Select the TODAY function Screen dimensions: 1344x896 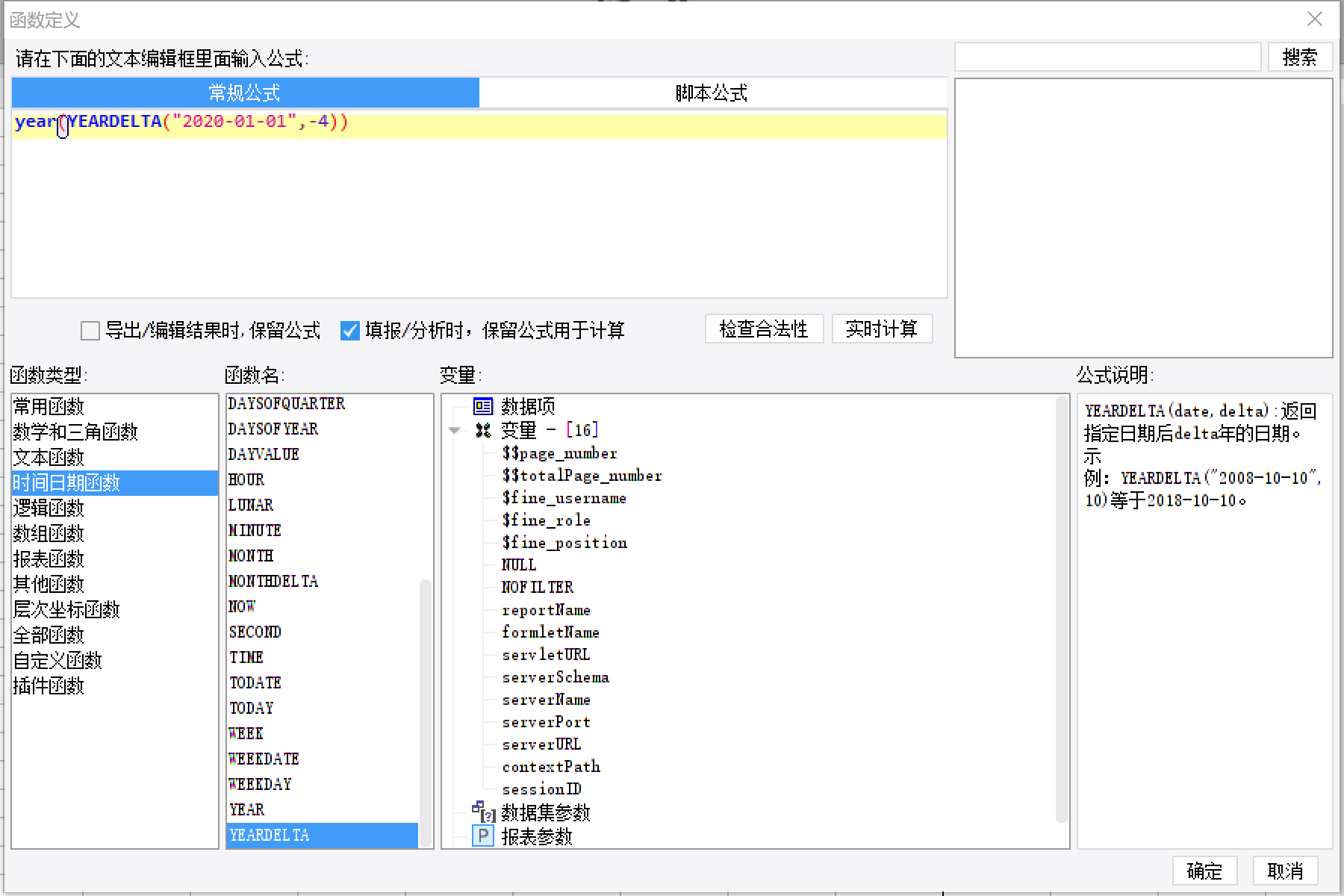click(x=252, y=707)
